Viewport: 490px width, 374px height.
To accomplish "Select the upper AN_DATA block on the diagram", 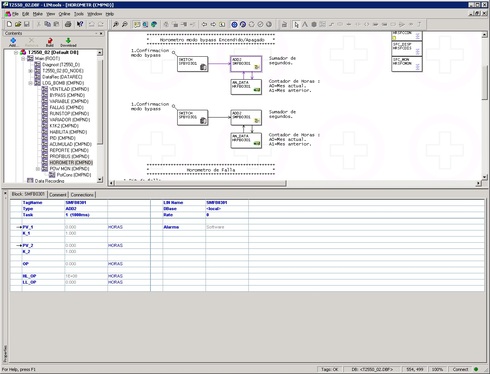I will click(246, 87).
